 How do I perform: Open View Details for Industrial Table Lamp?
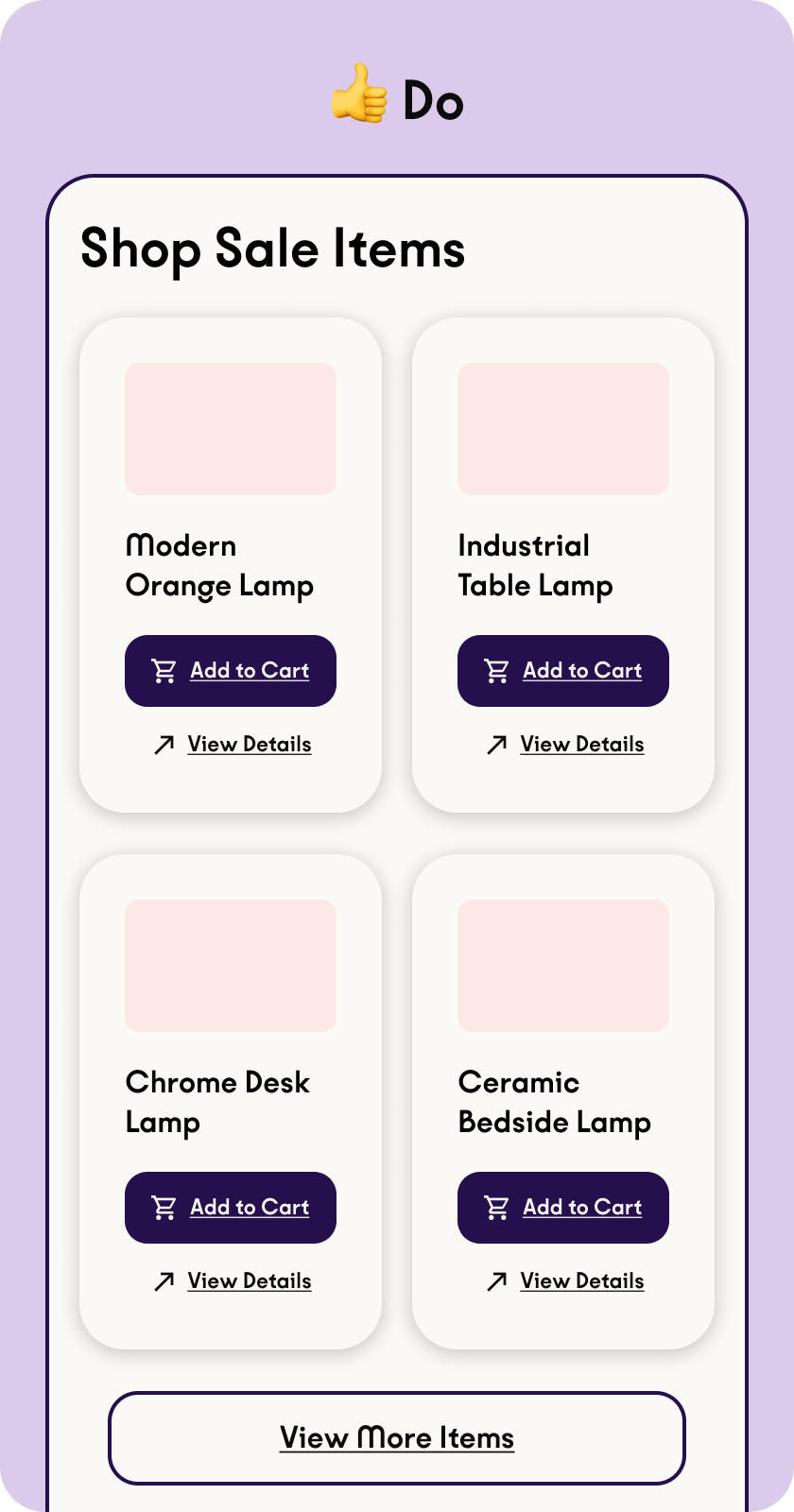582,745
